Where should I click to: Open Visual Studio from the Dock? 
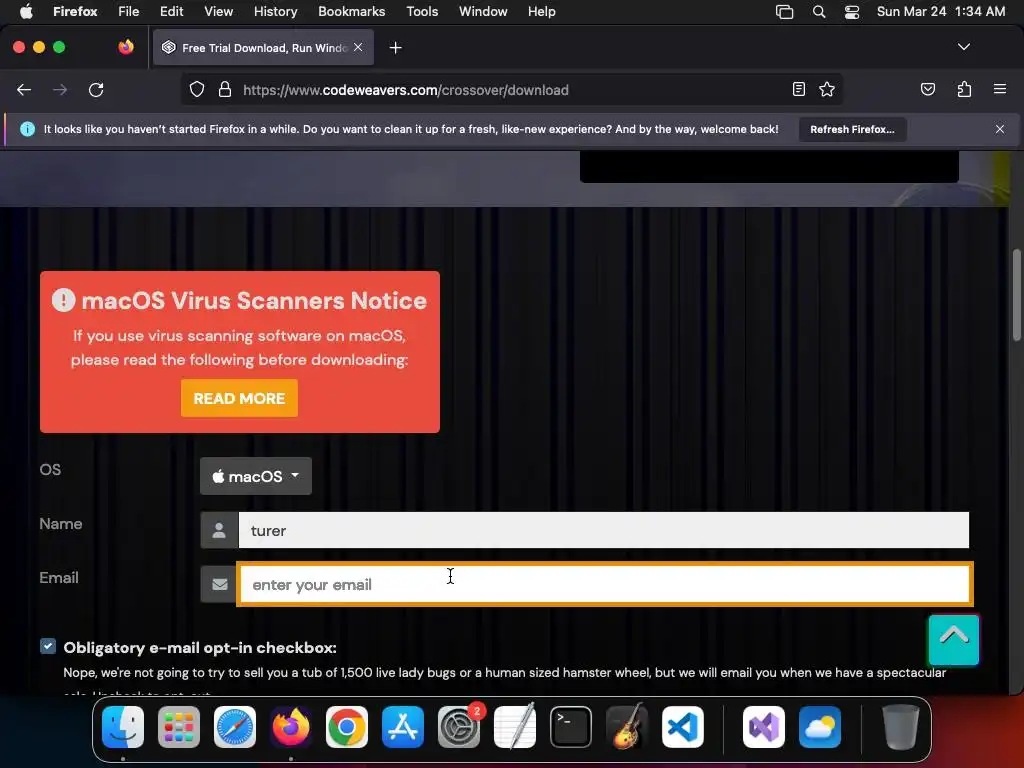tap(764, 727)
